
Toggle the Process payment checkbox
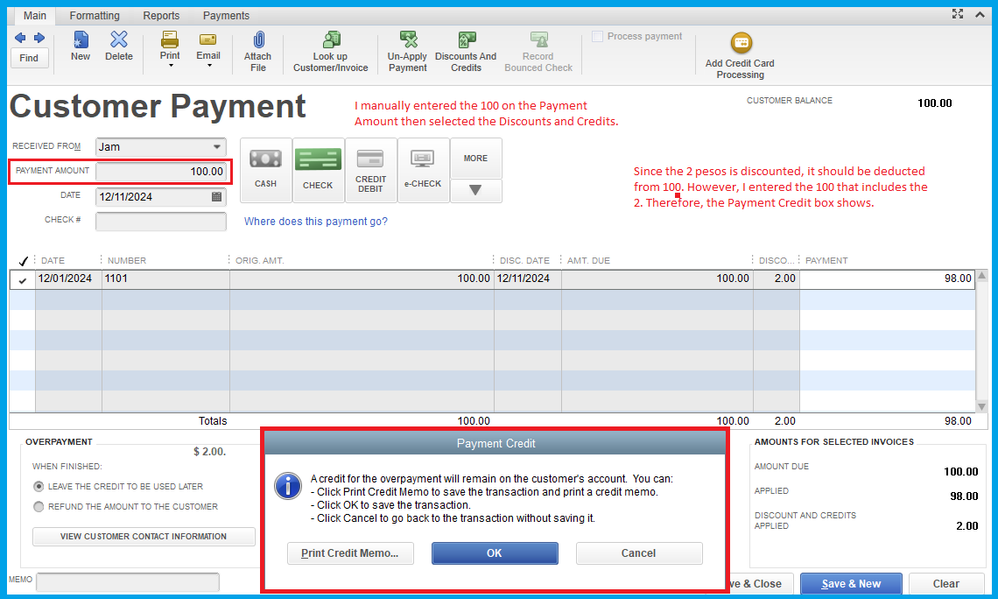coord(597,36)
